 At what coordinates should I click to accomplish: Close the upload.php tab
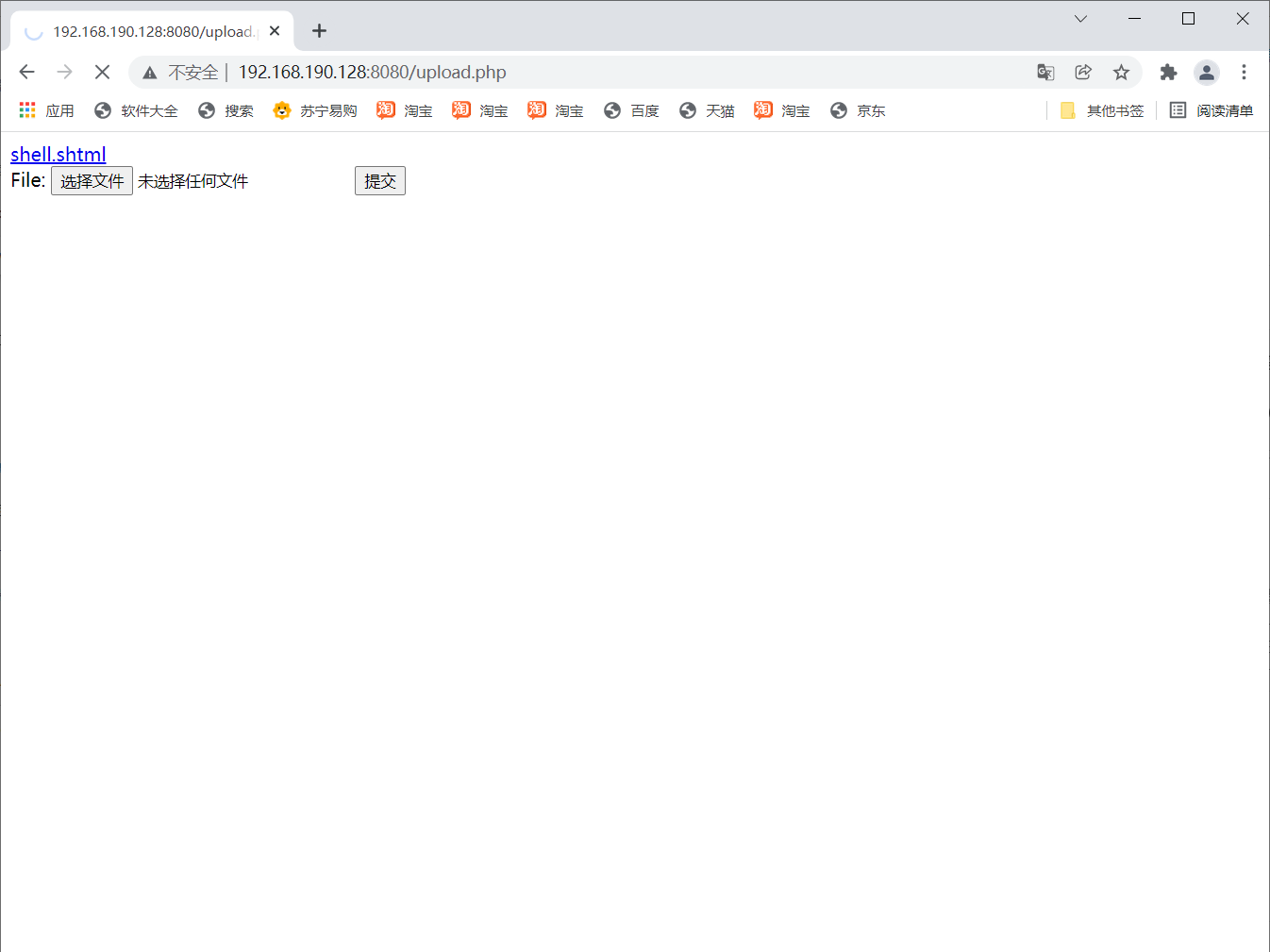click(275, 31)
